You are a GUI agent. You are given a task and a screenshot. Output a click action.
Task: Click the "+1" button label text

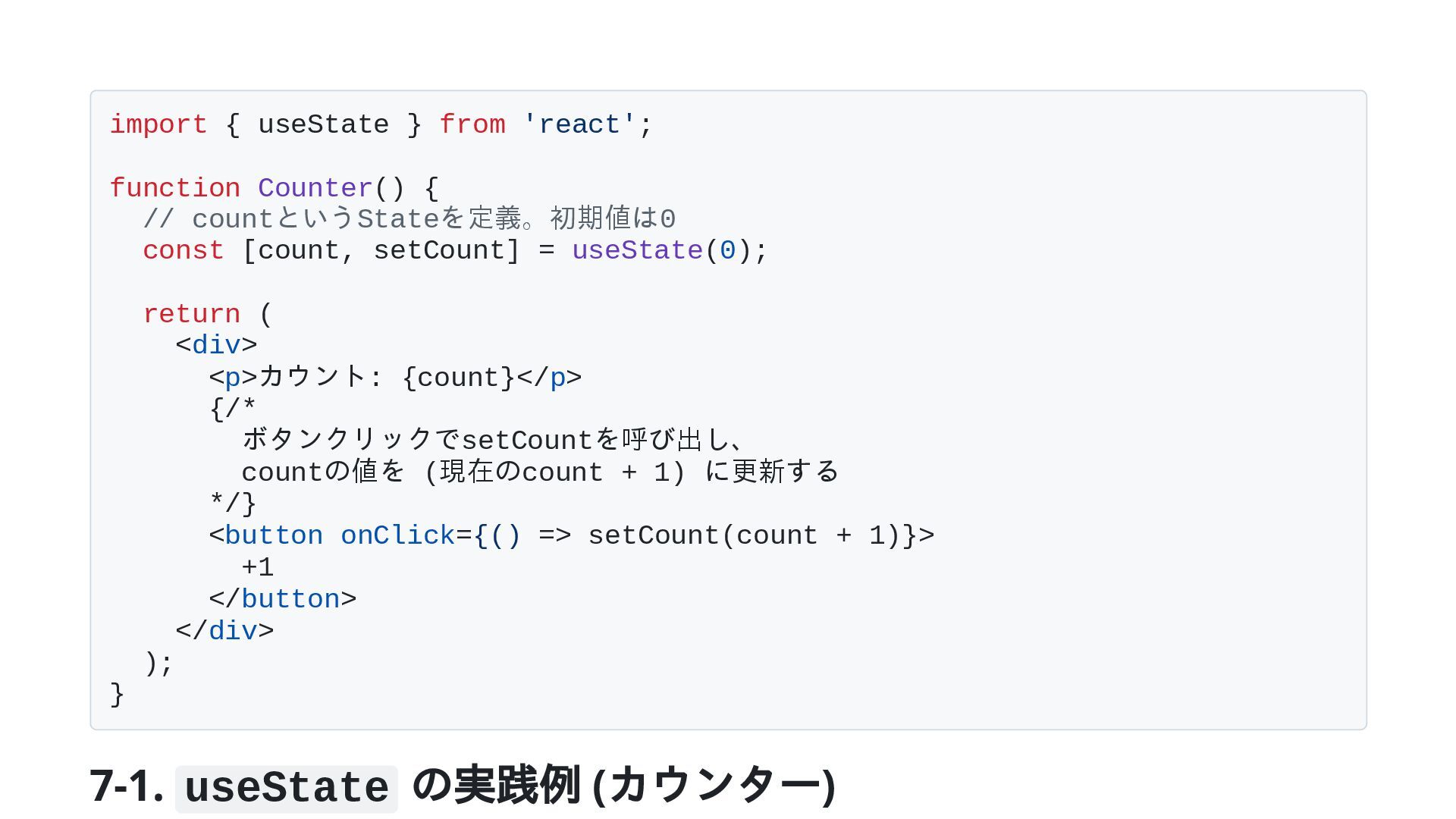pos(258,567)
